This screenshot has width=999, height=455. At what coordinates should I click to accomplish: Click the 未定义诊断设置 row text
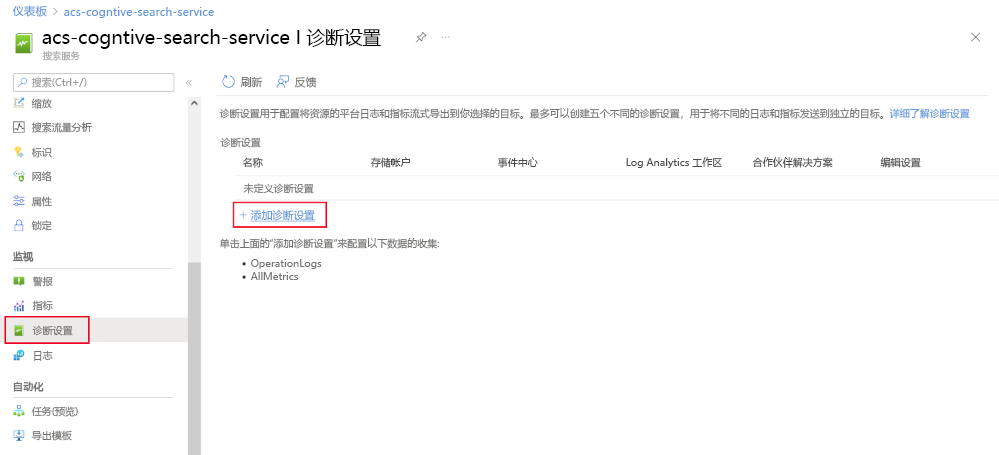pos(278,189)
